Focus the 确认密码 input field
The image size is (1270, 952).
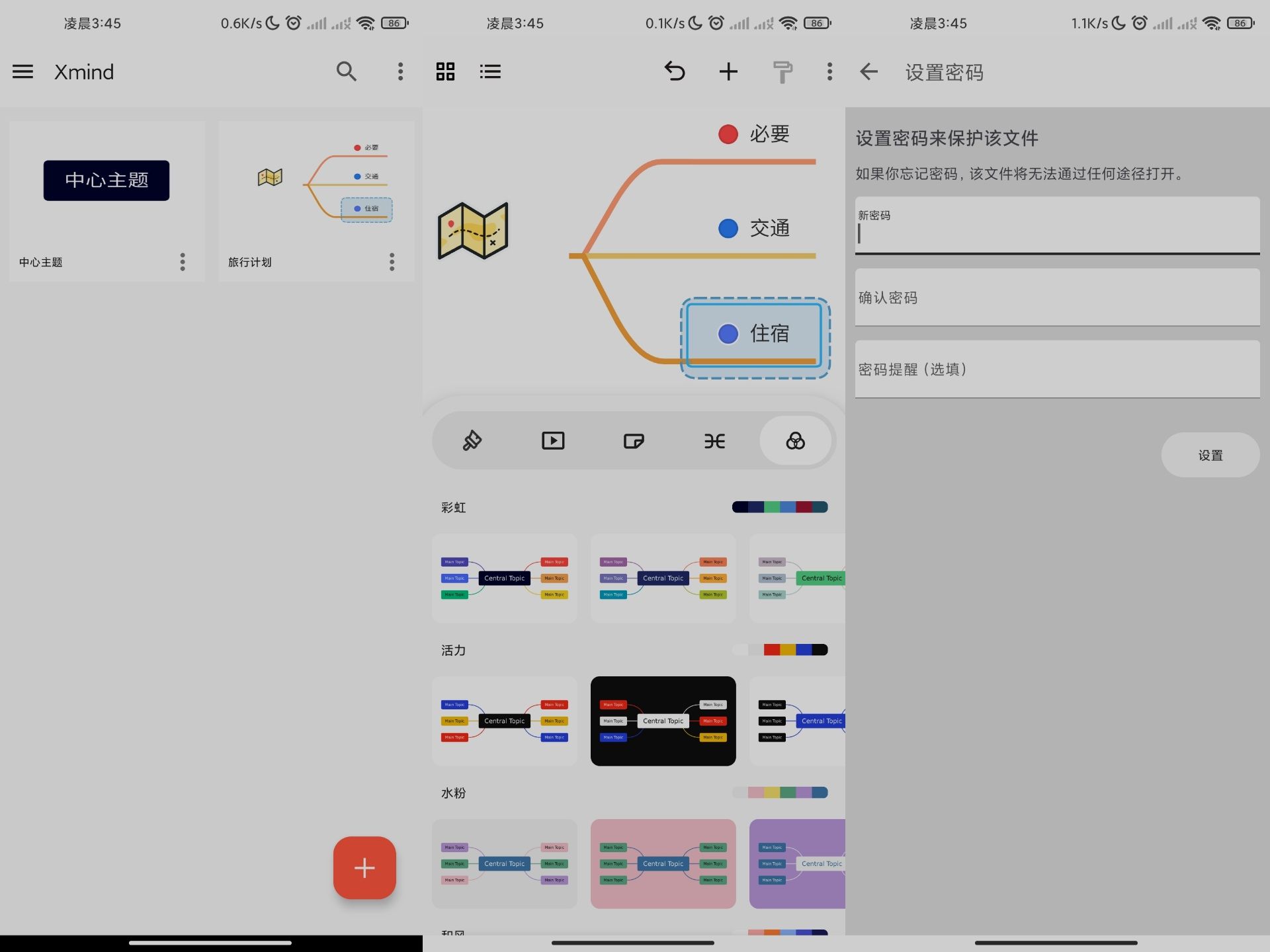1056,297
